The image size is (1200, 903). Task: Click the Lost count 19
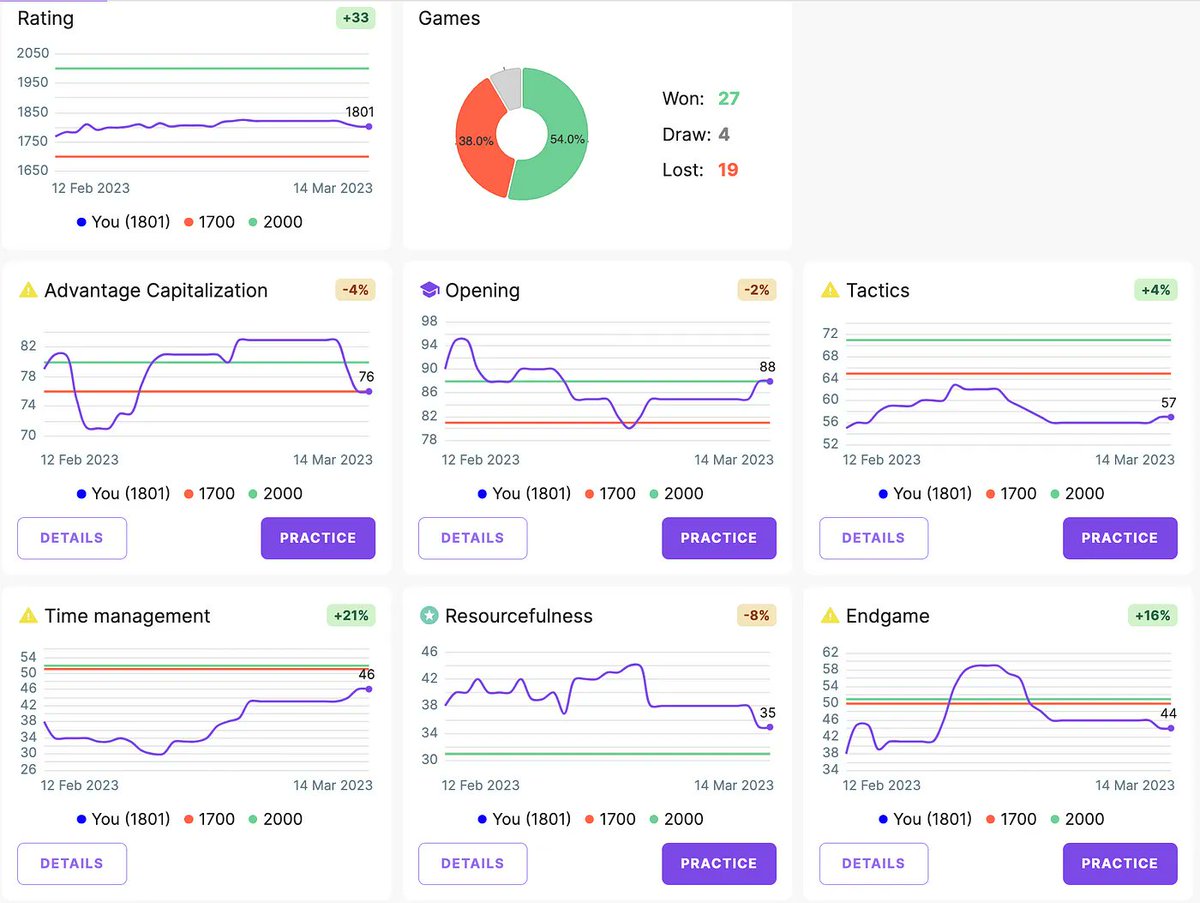(x=728, y=170)
